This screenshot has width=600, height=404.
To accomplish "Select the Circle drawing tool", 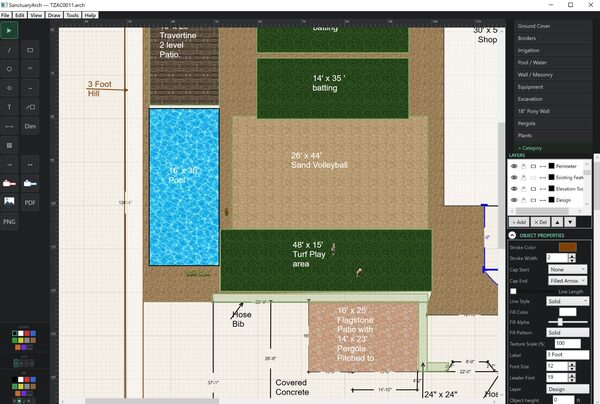I will [9, 69].
